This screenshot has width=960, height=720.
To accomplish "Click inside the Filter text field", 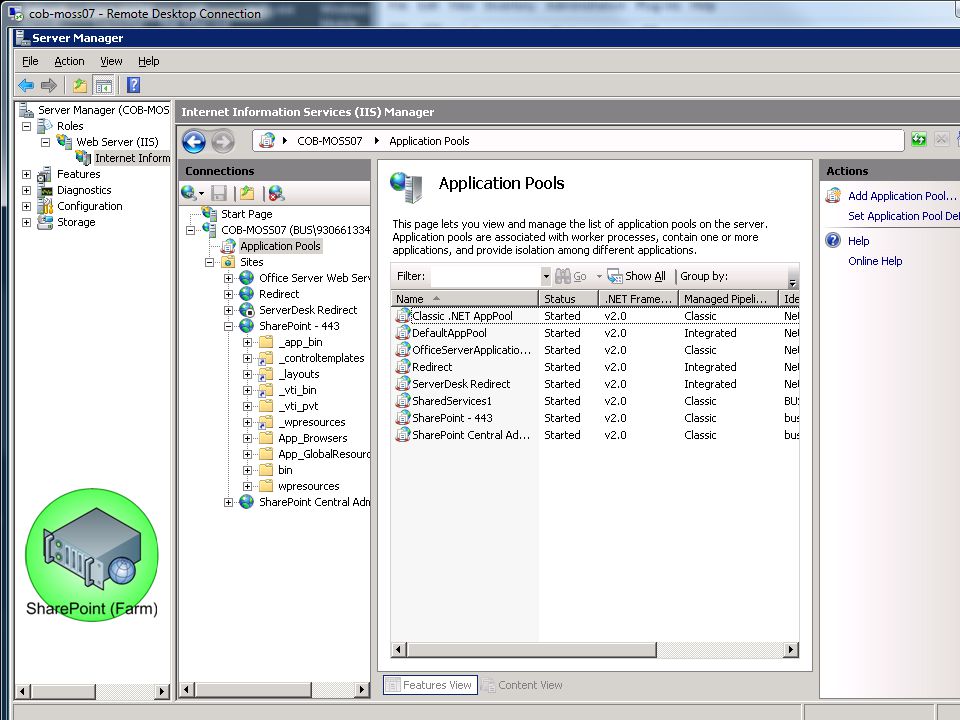I will 486,276.
